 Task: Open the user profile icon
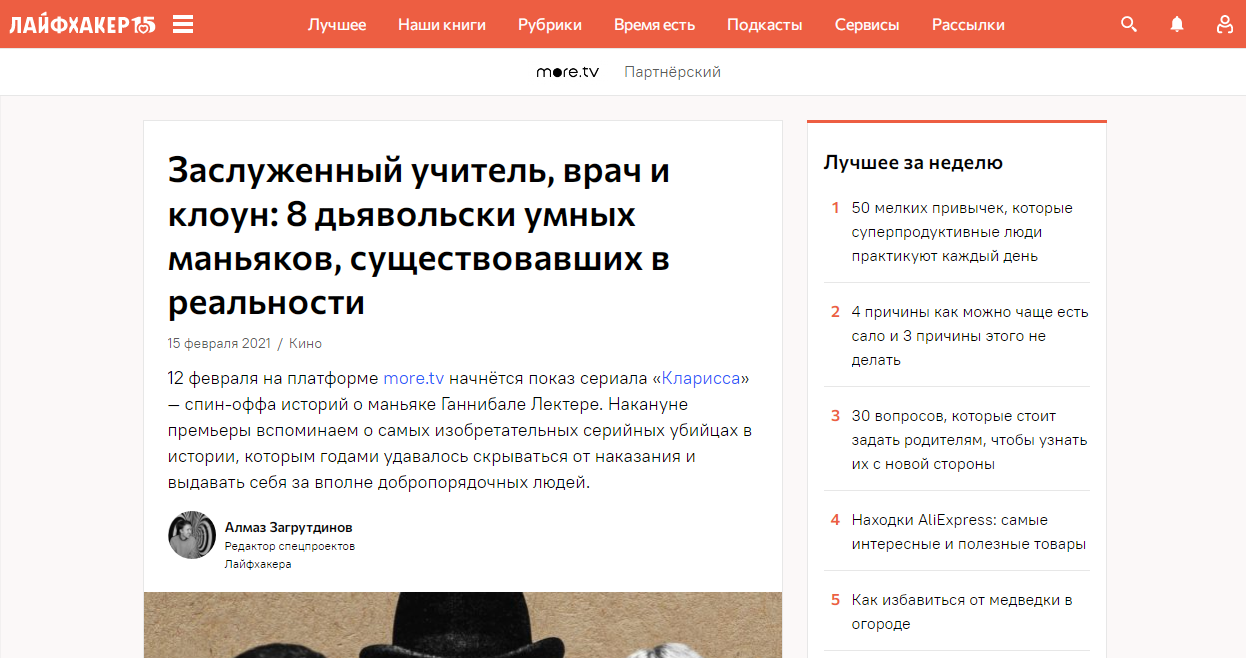(1225, 24)
